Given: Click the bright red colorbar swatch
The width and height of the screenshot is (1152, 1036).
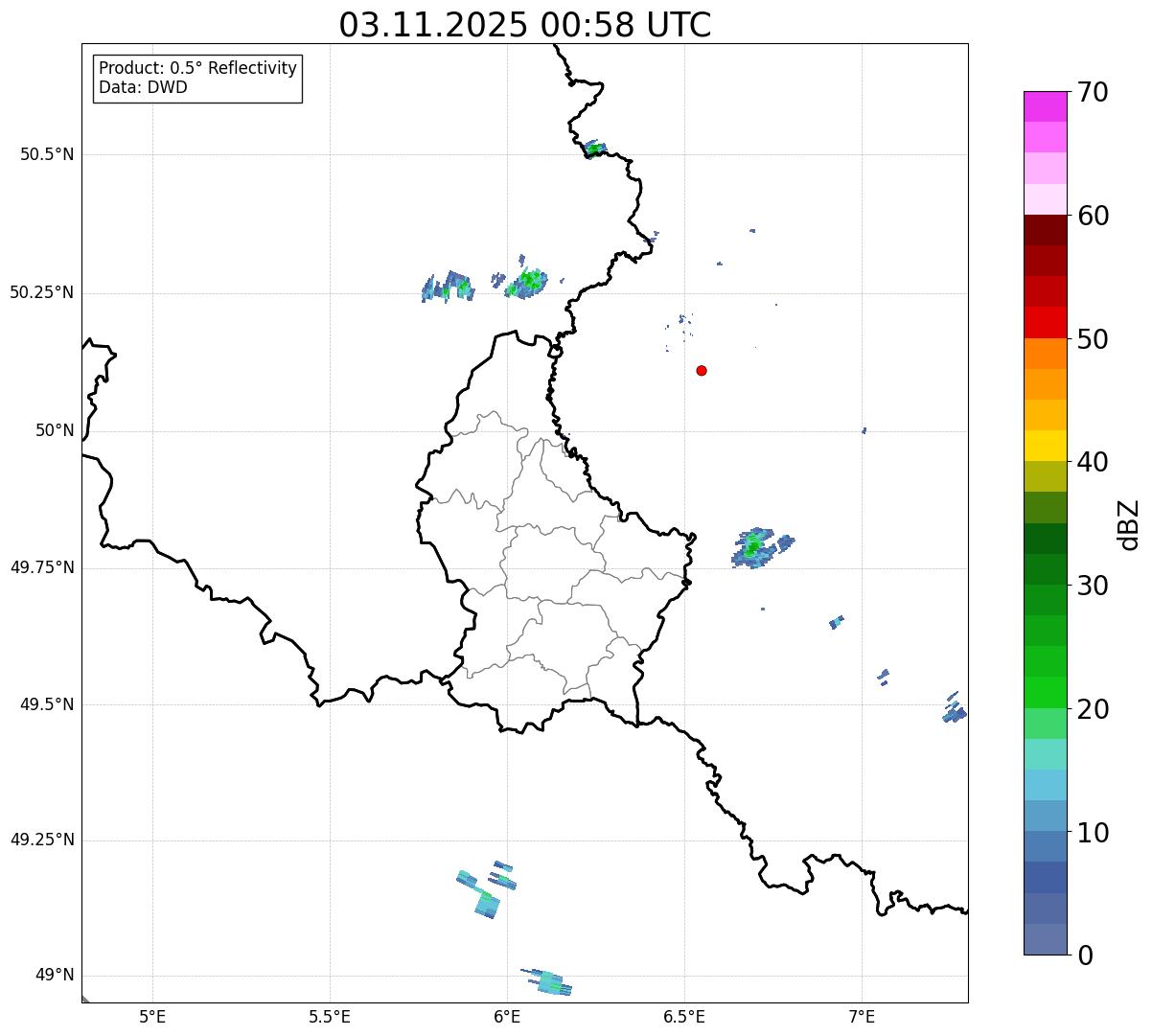Looking at the screenshot, I should coord(1045,322).
